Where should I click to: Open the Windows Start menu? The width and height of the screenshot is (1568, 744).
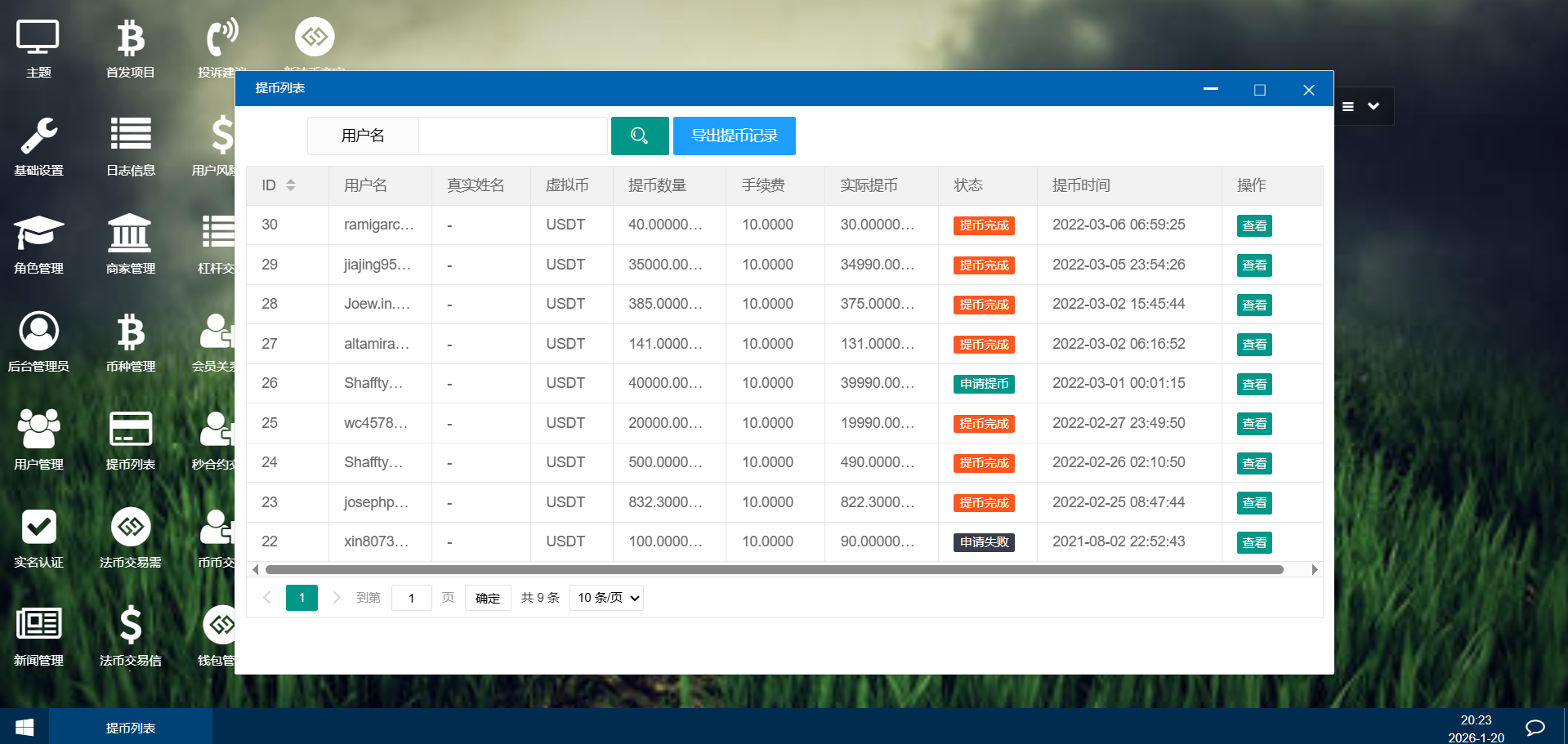point(25,727)
